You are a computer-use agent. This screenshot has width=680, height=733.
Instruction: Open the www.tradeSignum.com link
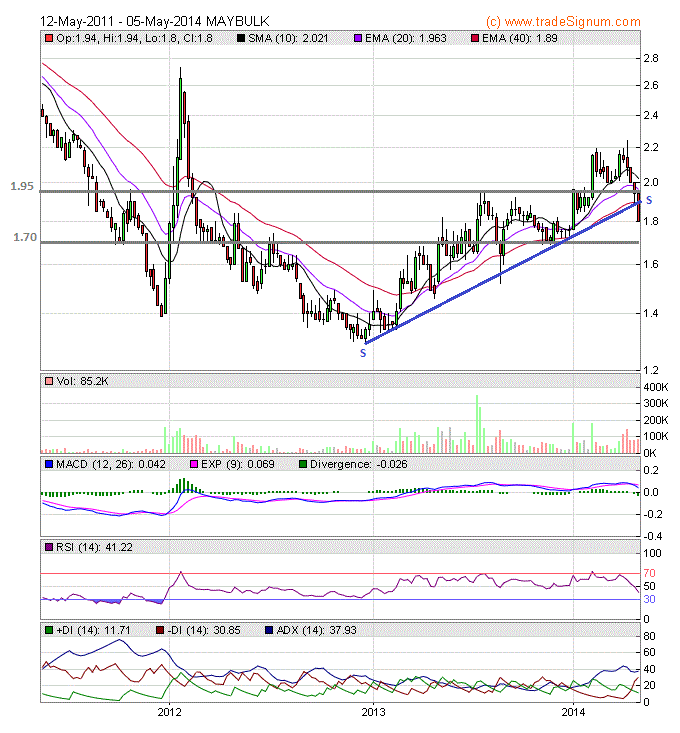pyautogui.click(x=573, y=22)
